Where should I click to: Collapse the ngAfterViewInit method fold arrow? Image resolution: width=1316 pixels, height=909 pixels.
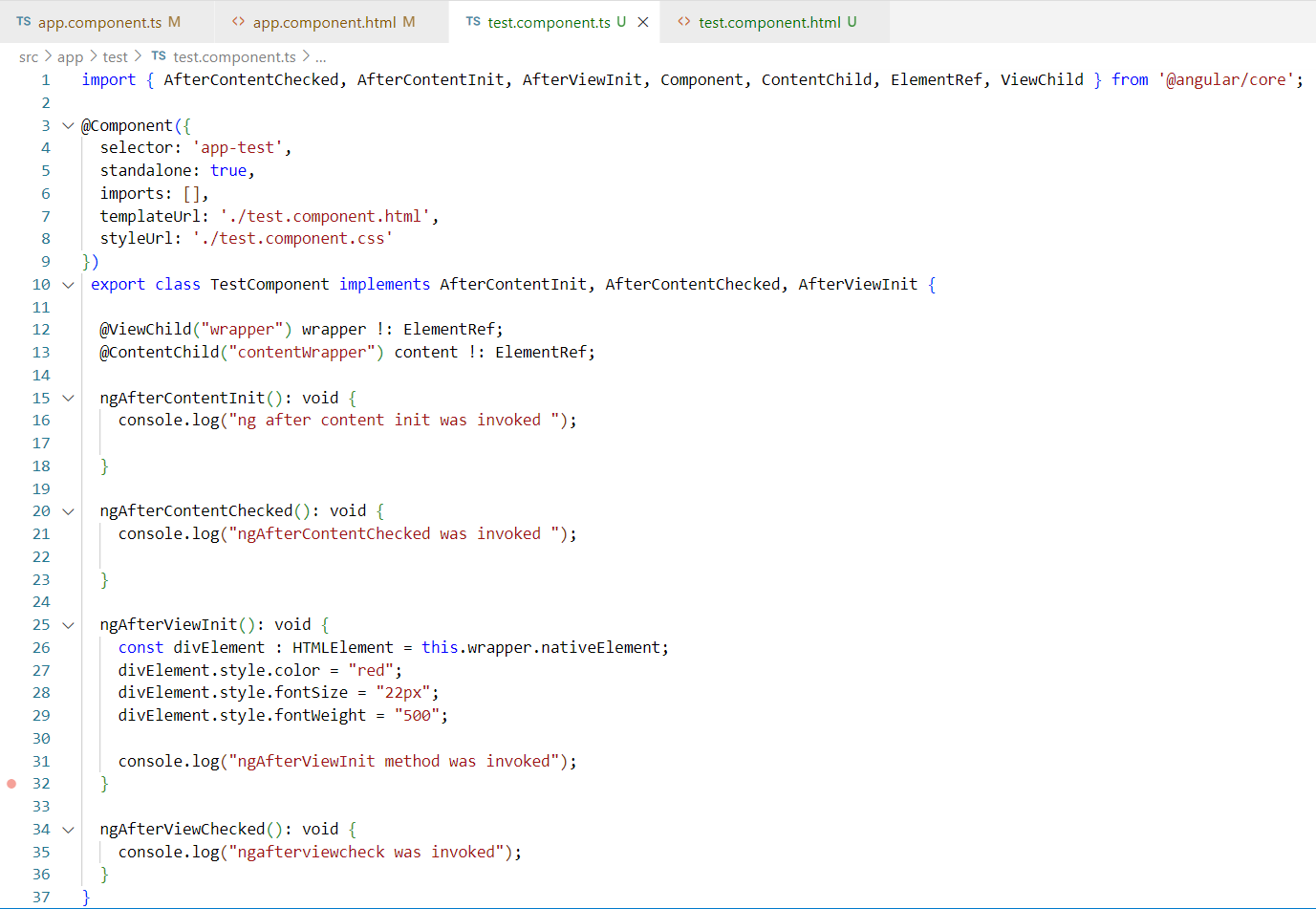tap(68, 625)
